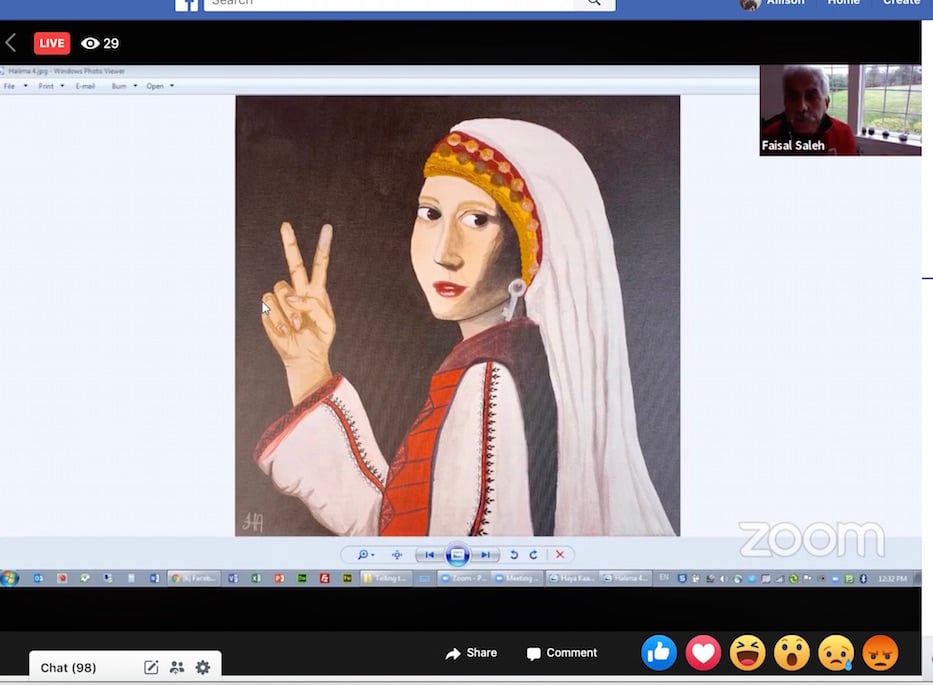
Task: Open the Telling taskbar folder window
Action: 386,578
